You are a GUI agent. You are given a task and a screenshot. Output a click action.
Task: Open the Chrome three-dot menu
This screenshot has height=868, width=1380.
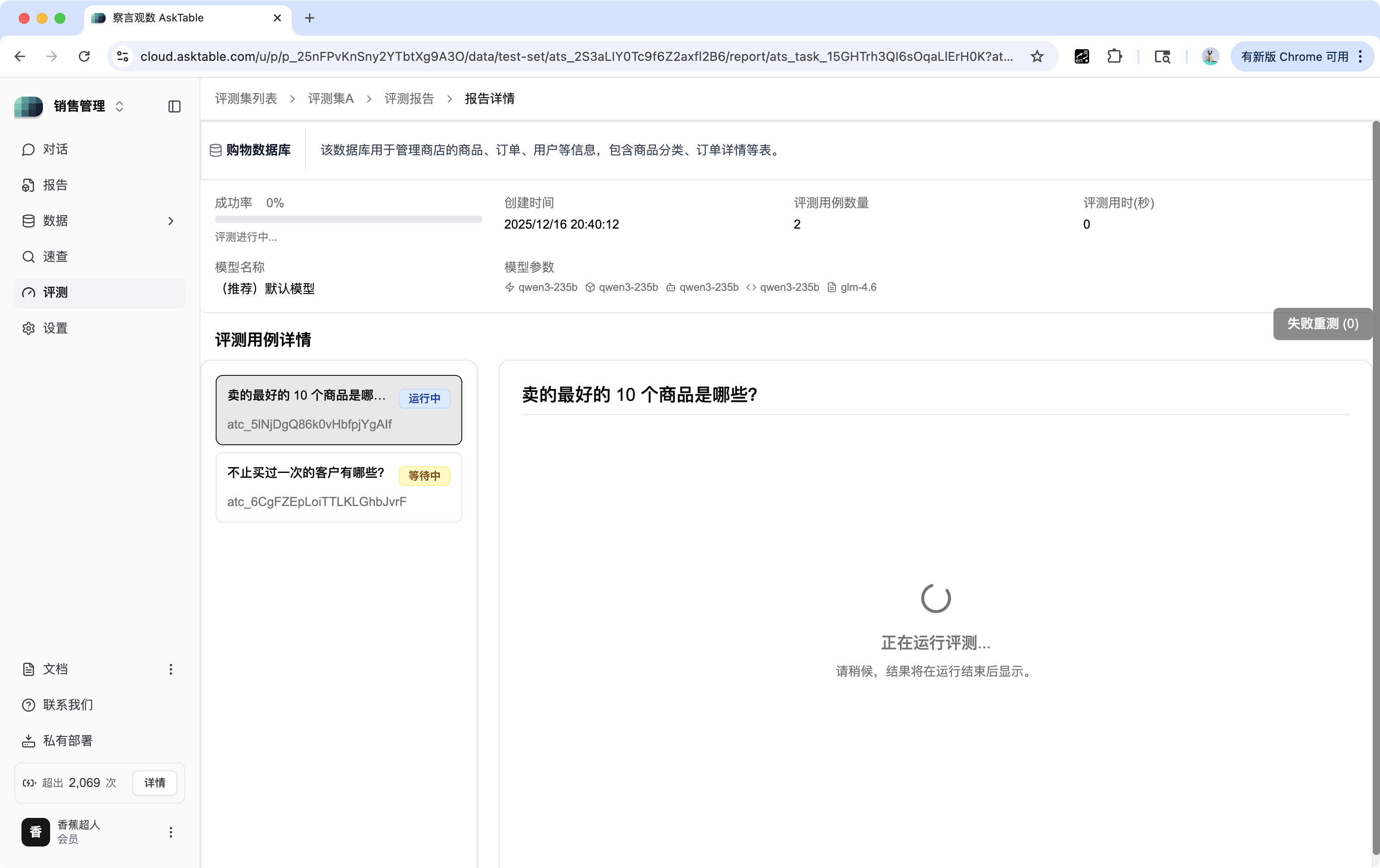1361,56
